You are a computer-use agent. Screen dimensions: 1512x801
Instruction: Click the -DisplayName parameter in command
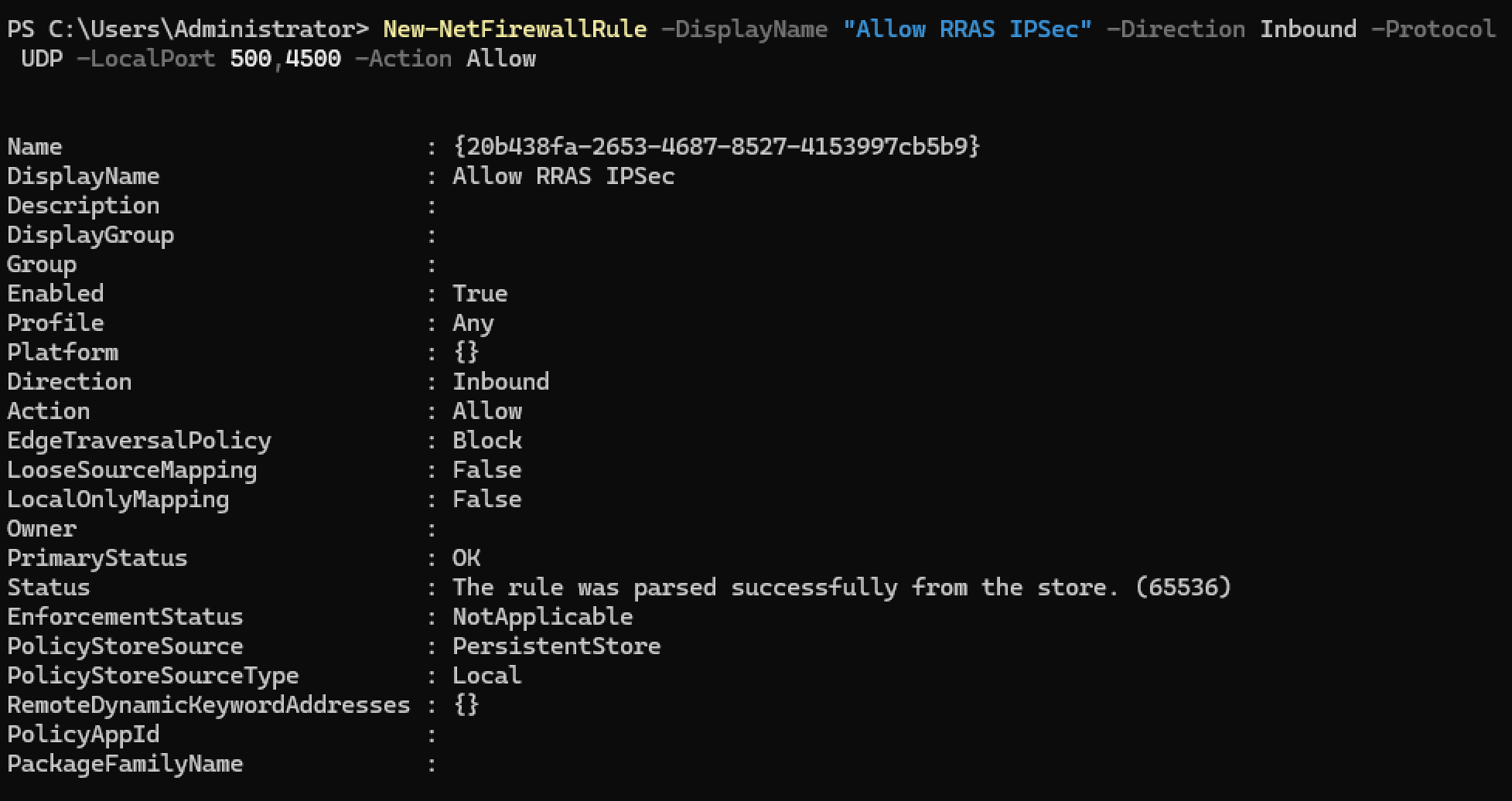pos(744,29)
